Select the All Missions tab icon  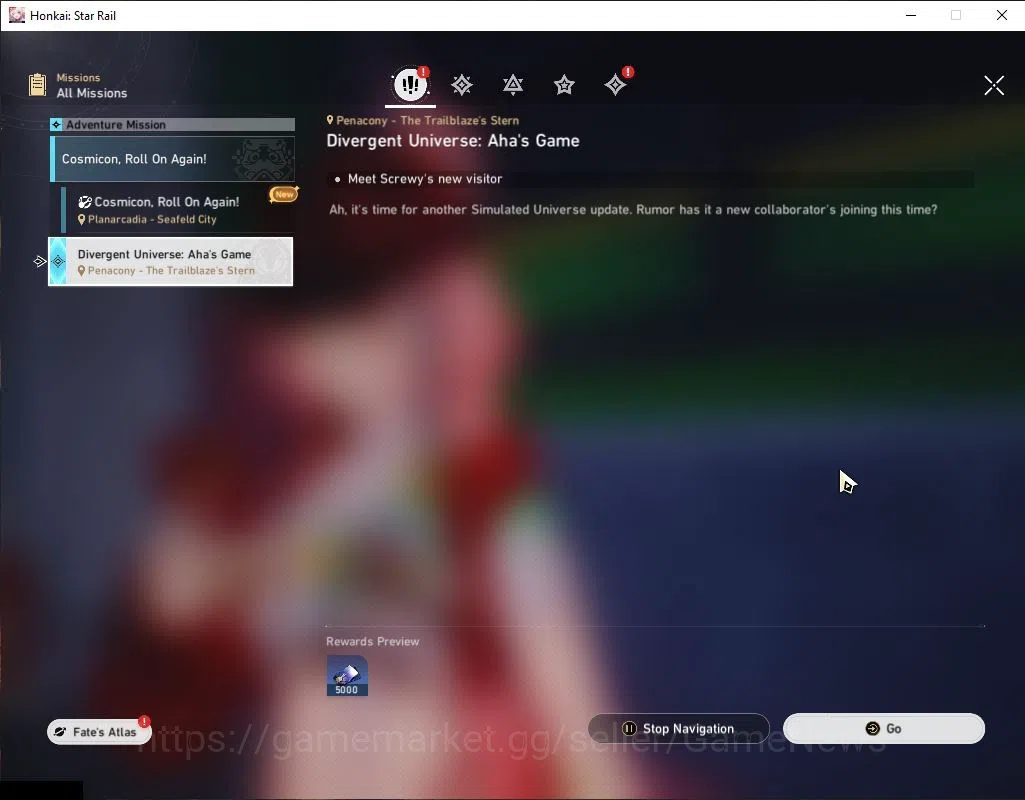[411, 84]
